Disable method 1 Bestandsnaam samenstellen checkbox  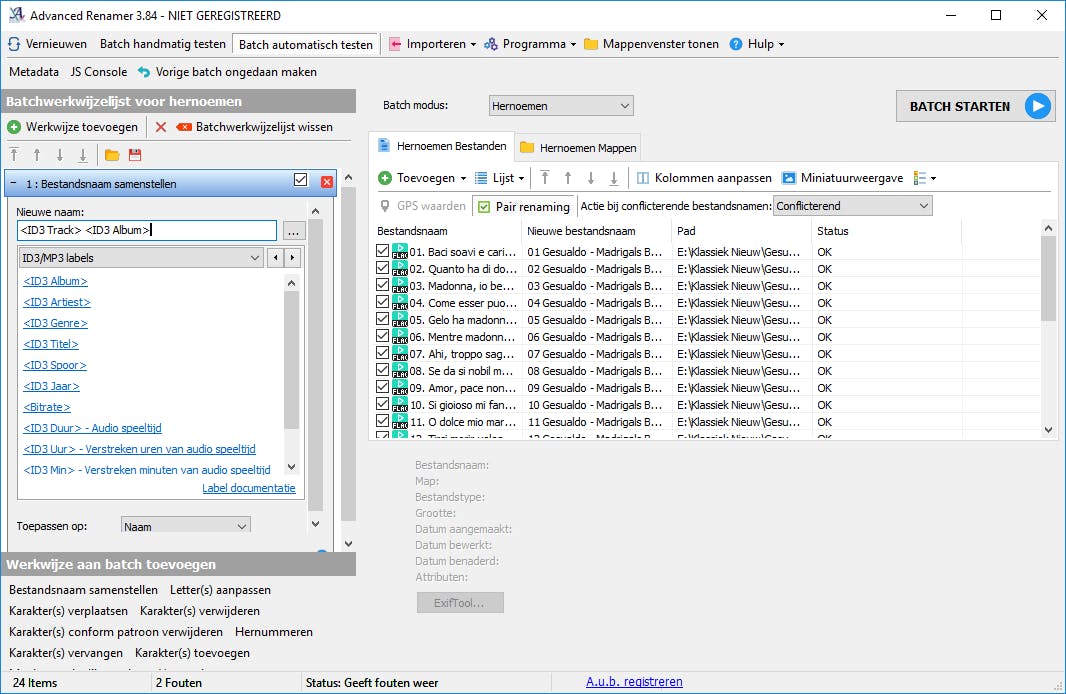click(x=301, y=181)
